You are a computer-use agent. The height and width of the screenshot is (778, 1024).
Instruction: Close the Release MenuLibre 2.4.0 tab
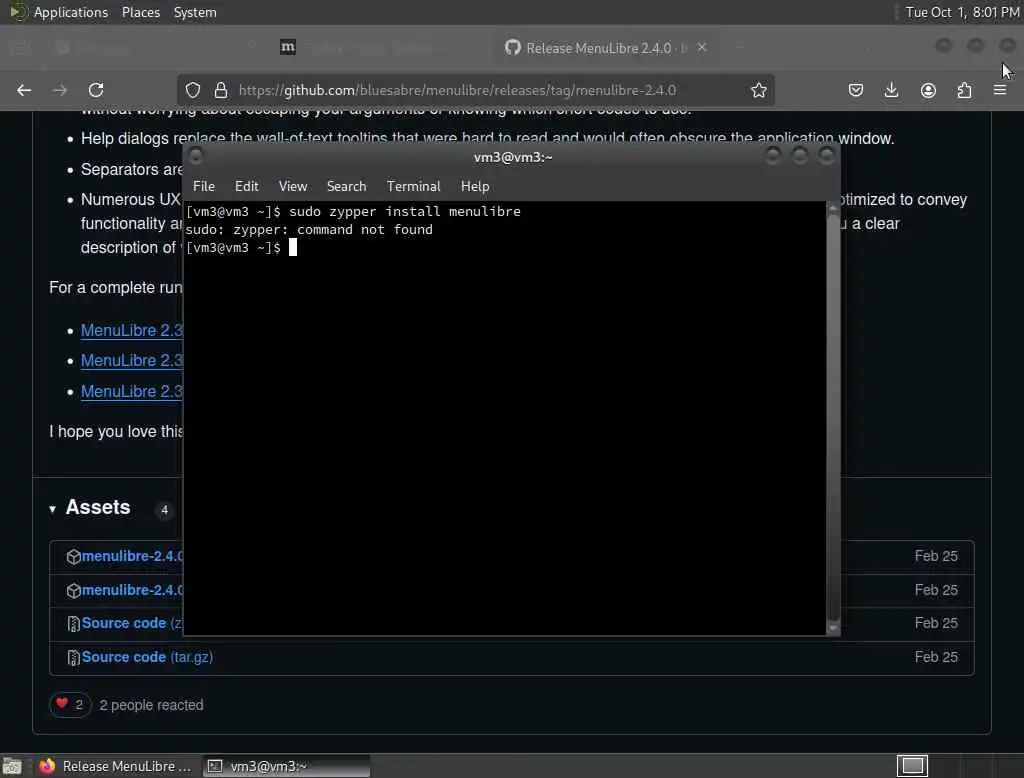click(702, 47)
